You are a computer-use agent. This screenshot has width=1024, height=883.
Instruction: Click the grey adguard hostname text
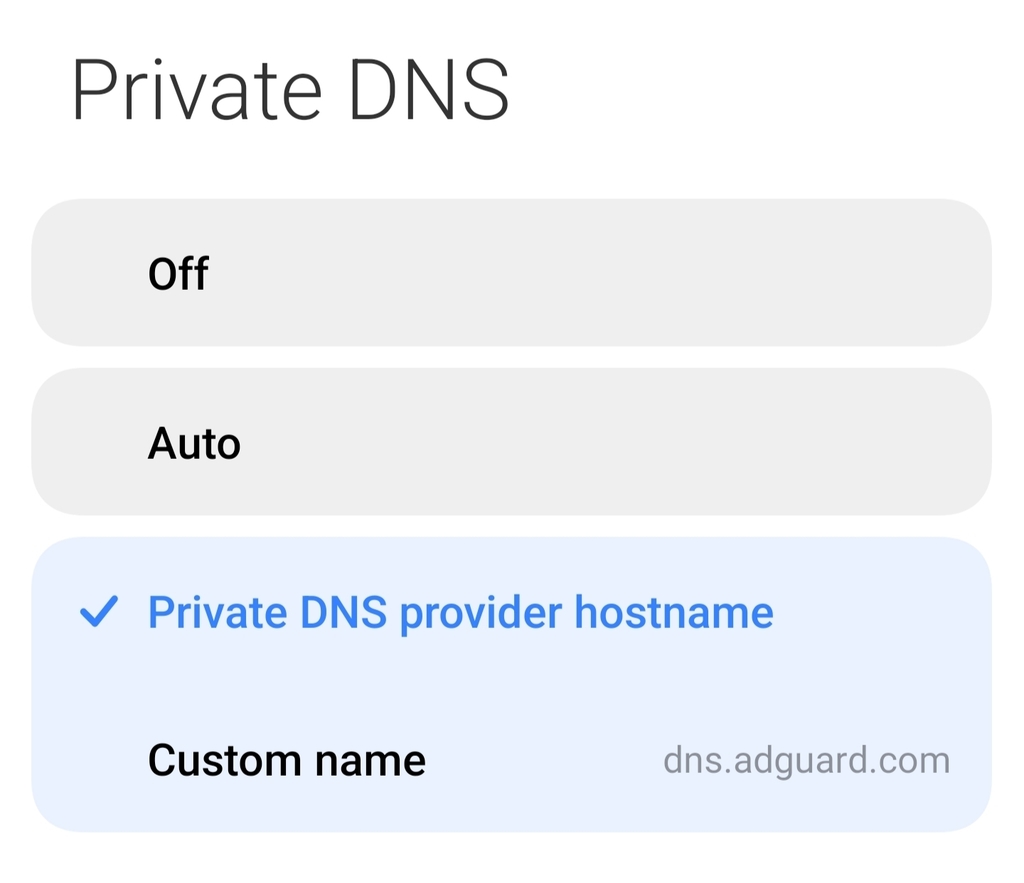pos(806,761)
